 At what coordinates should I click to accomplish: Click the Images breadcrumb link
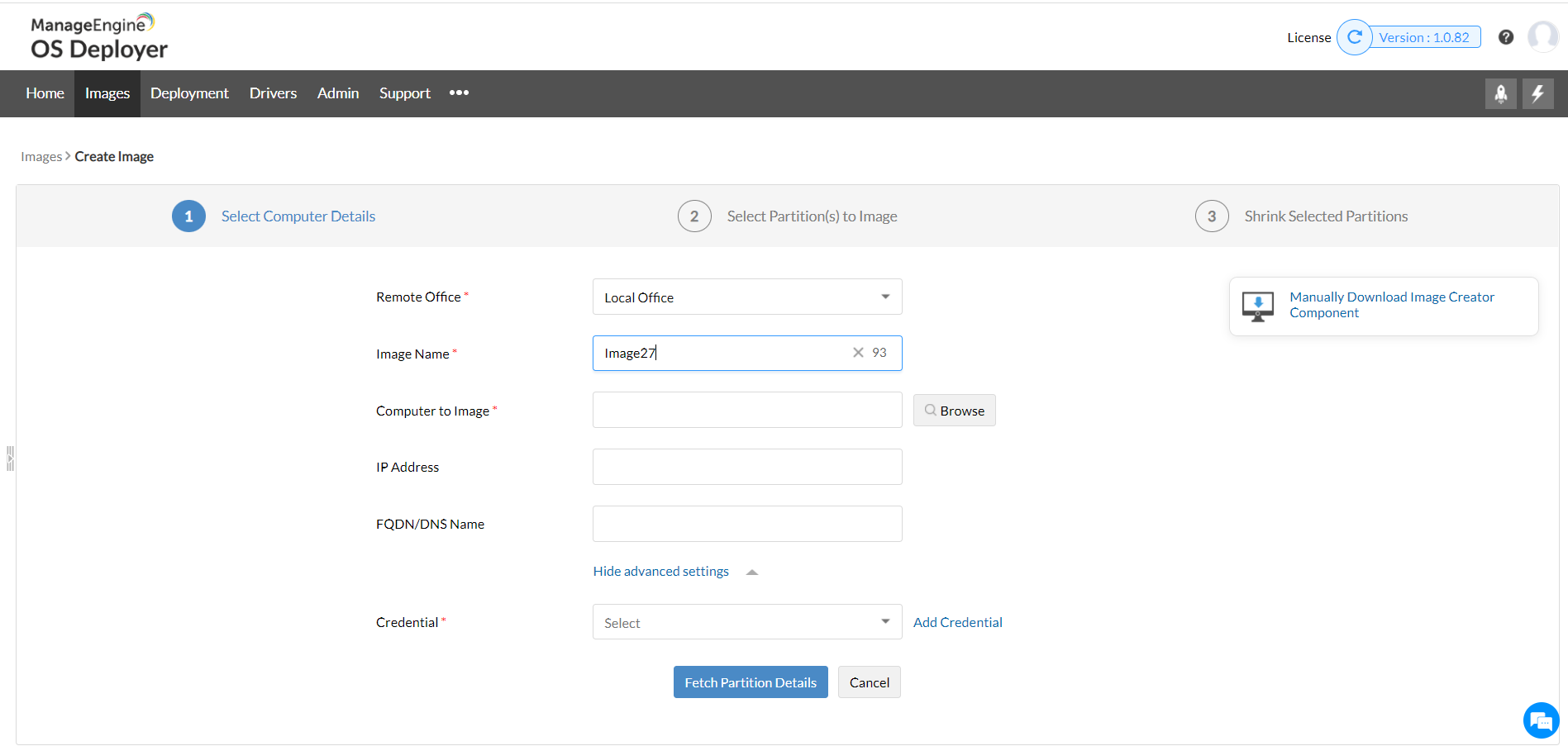(41, 157)
